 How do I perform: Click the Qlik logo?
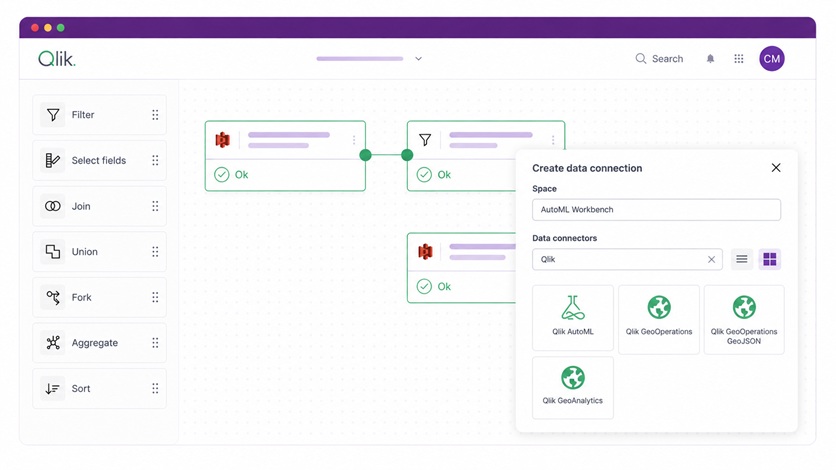(57, 59)
